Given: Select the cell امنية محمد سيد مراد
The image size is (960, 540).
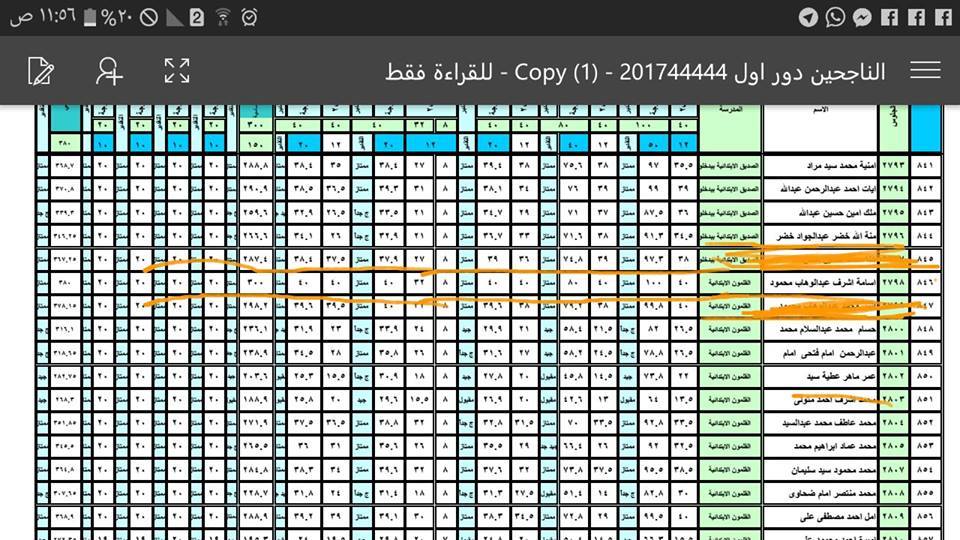Looking at the screenshot, I should click(x=820, y=163).
